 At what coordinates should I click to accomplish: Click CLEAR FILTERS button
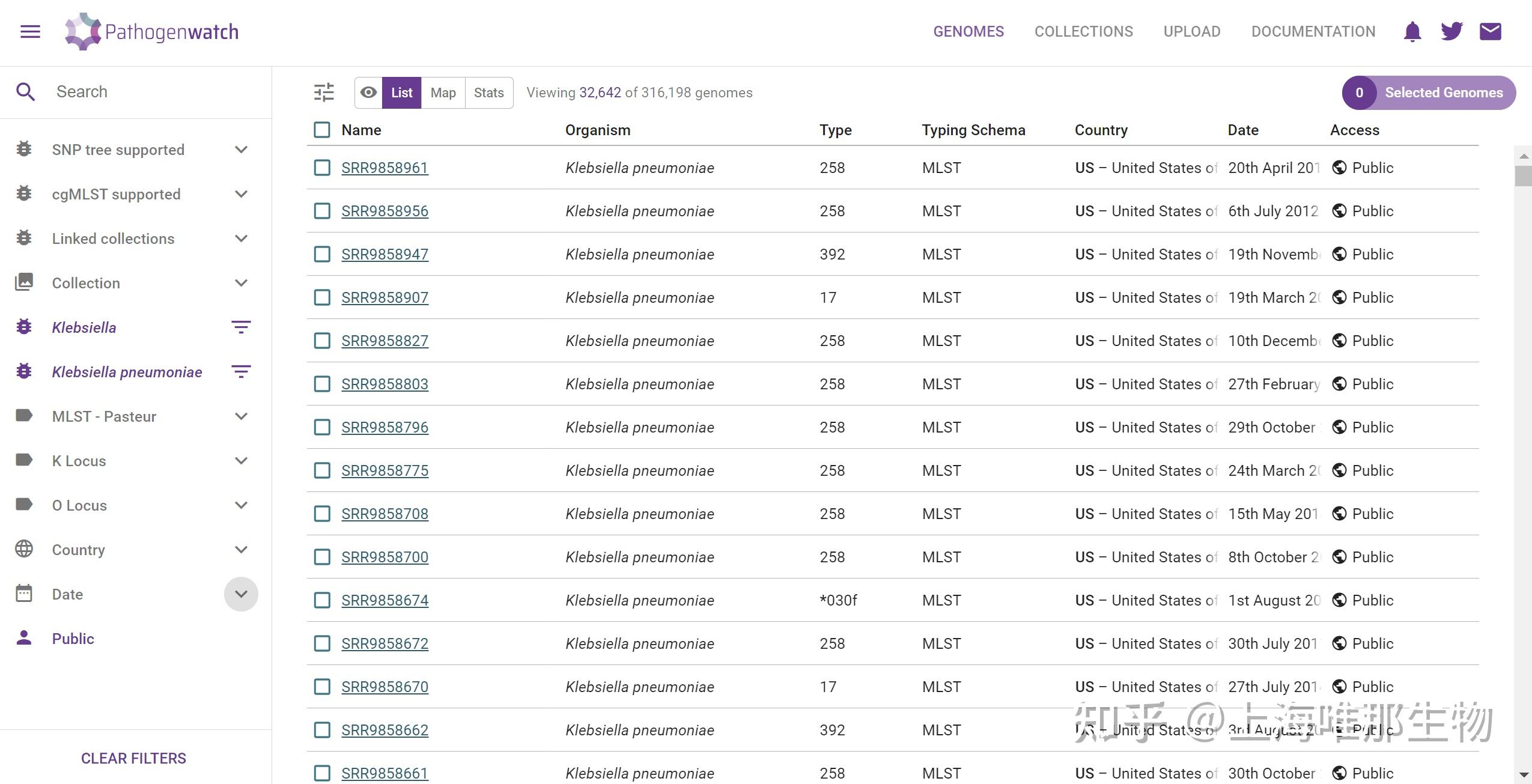(x=133, y=758)
